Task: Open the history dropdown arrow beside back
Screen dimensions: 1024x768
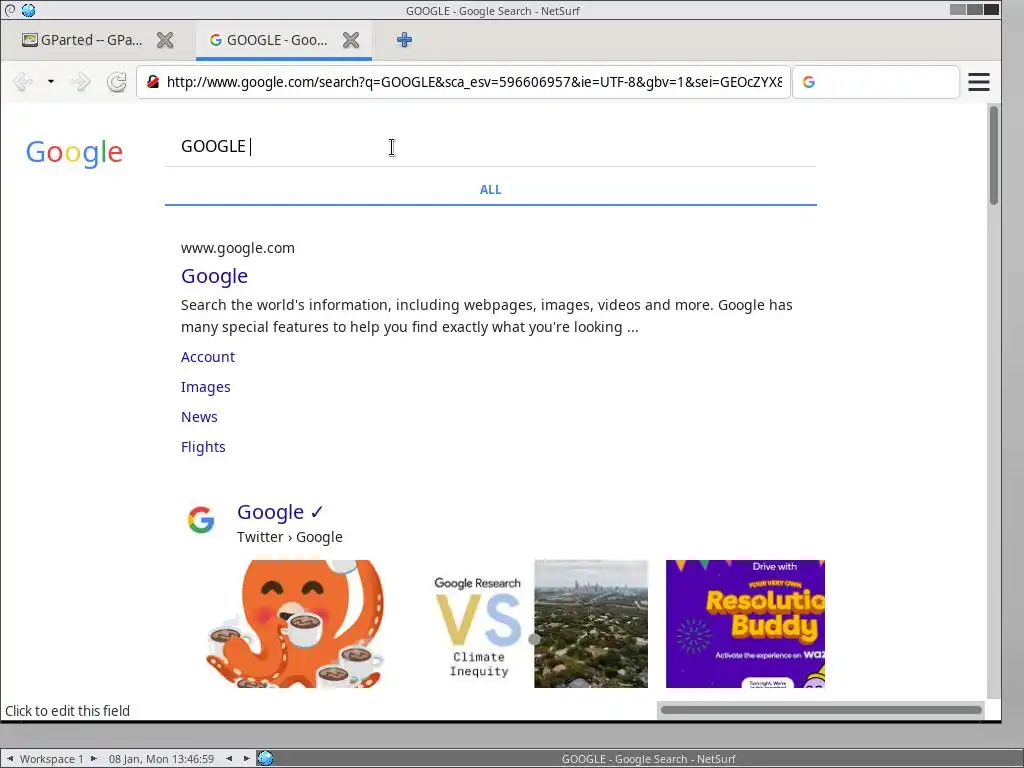Action: coord(50,82)
